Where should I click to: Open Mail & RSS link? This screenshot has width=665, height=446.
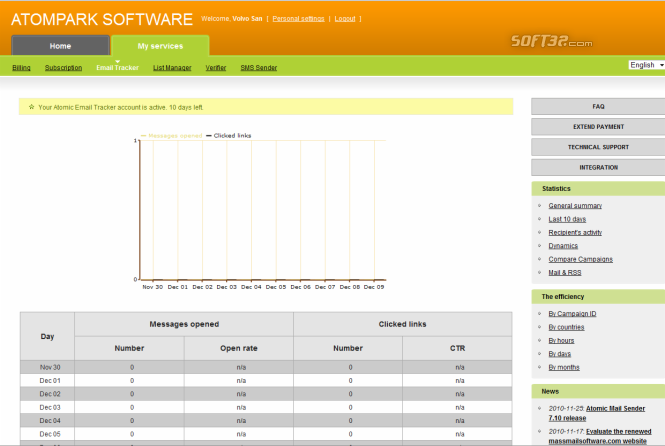point(565,273)
